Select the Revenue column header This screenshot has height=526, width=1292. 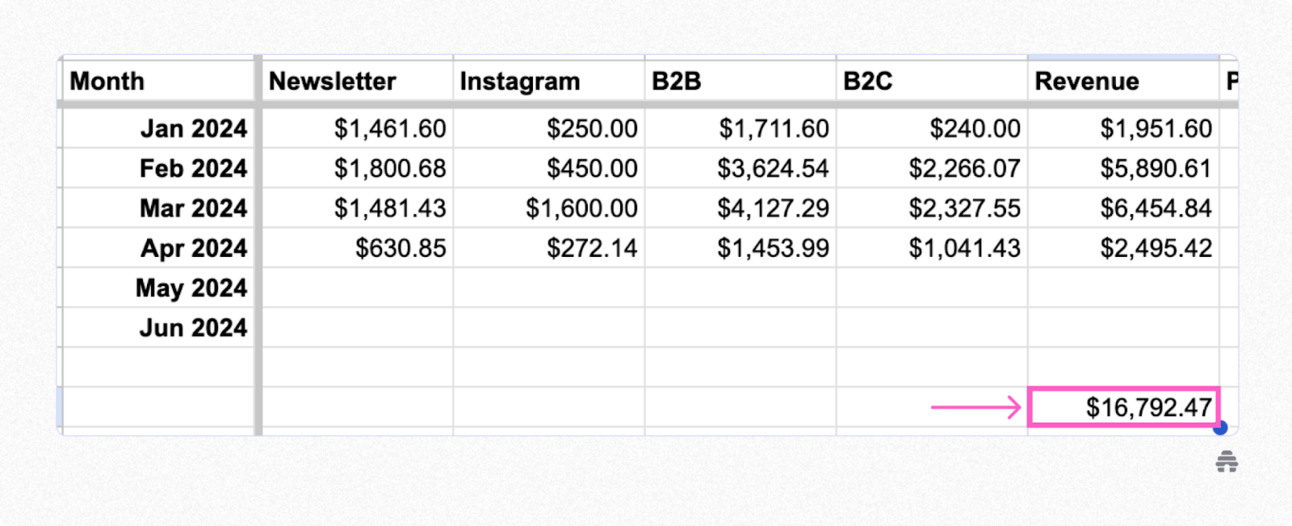coord(1124,81)
